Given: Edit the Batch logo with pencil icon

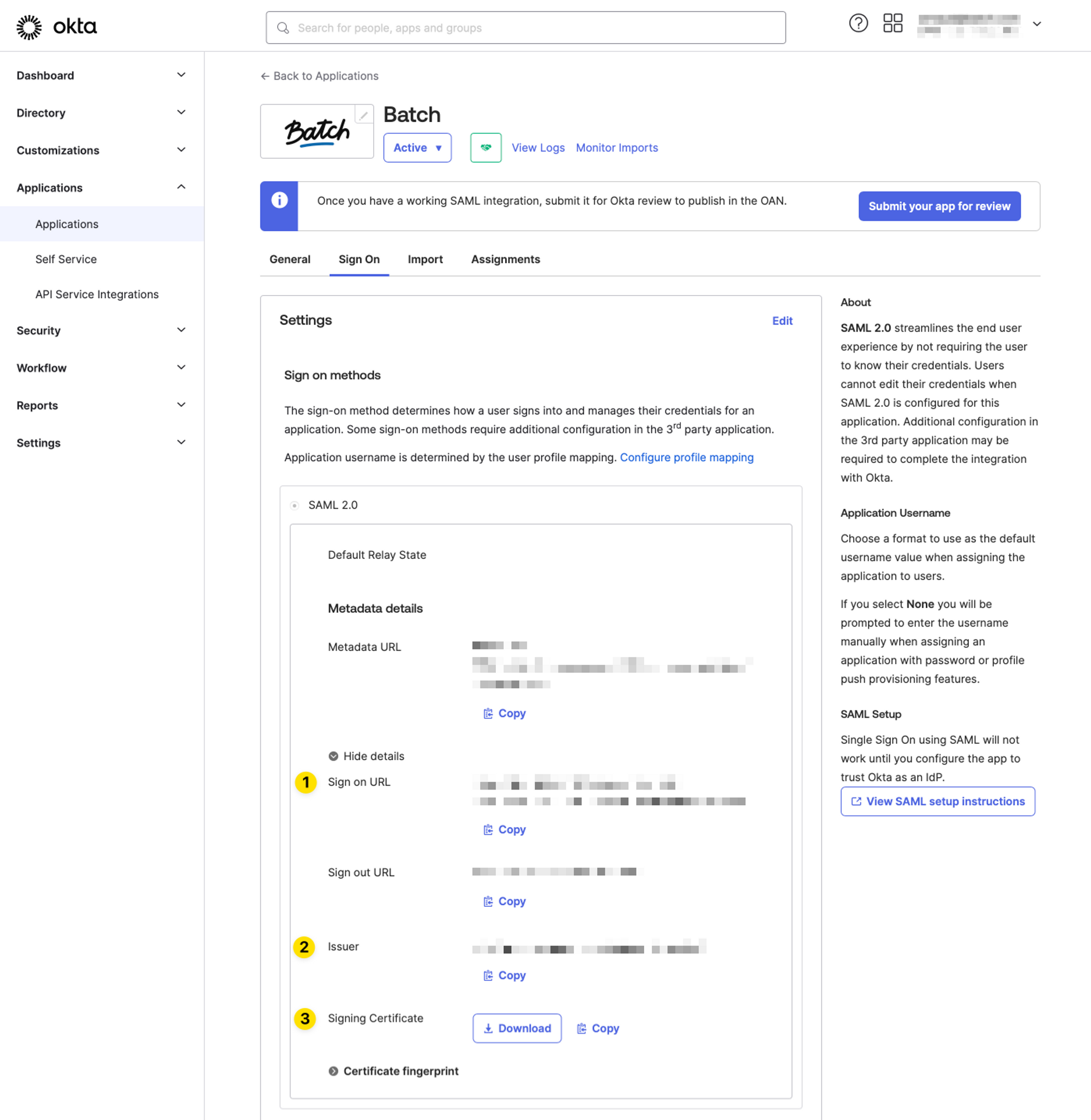Looking at the screenshot, I should [363, 115].
